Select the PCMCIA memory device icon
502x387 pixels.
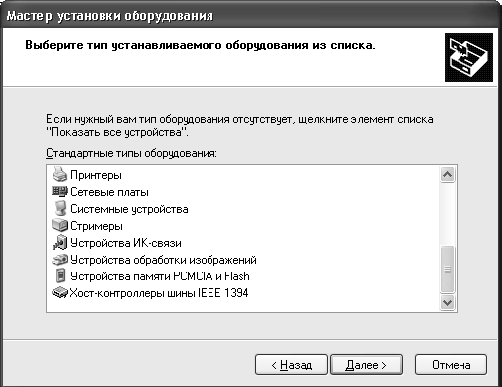click(60, 276)
